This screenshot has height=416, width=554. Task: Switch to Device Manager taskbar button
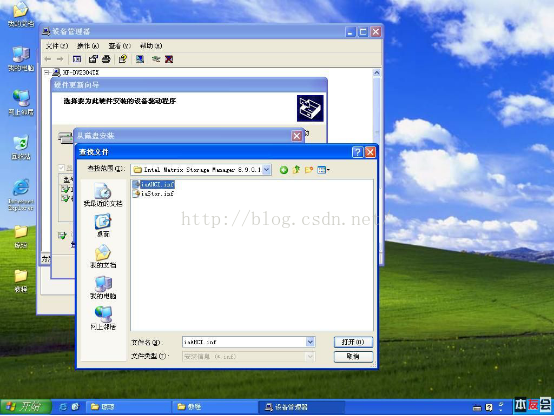point(301,407)
